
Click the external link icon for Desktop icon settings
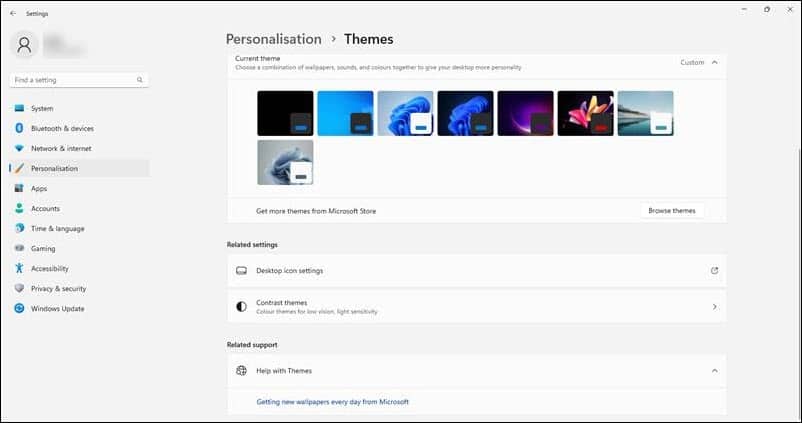[715, 271]
